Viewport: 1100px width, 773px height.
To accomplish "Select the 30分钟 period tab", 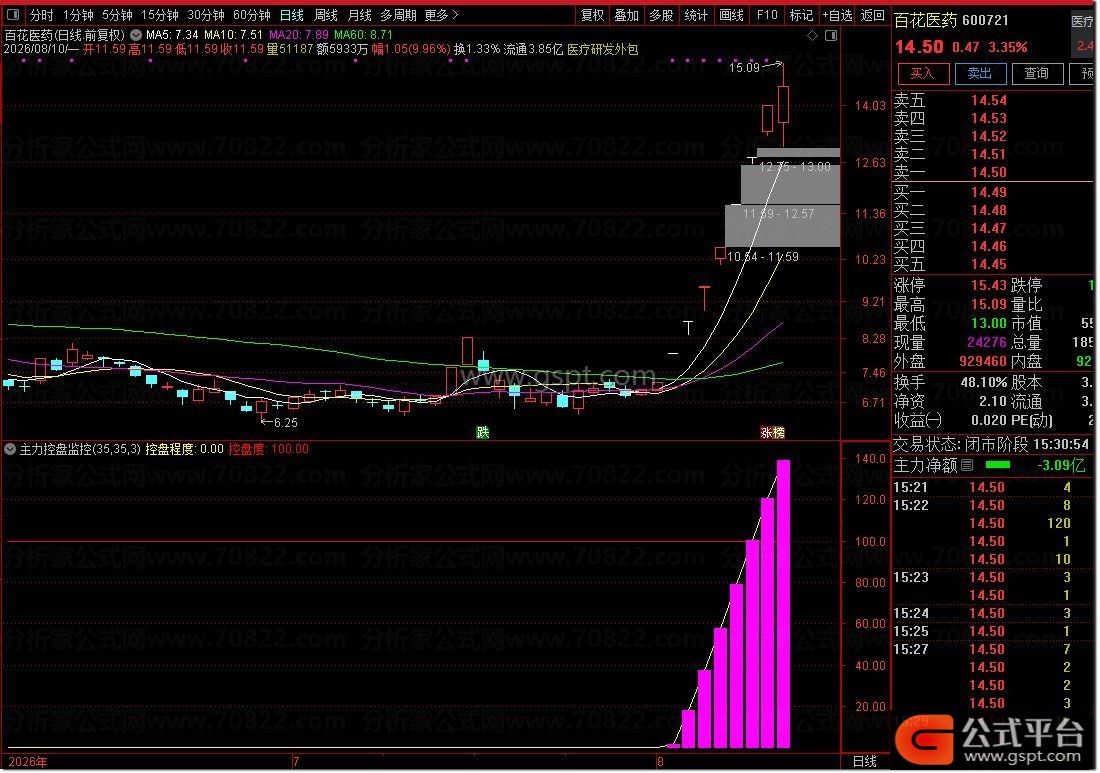I will click(x=206, y=15).
